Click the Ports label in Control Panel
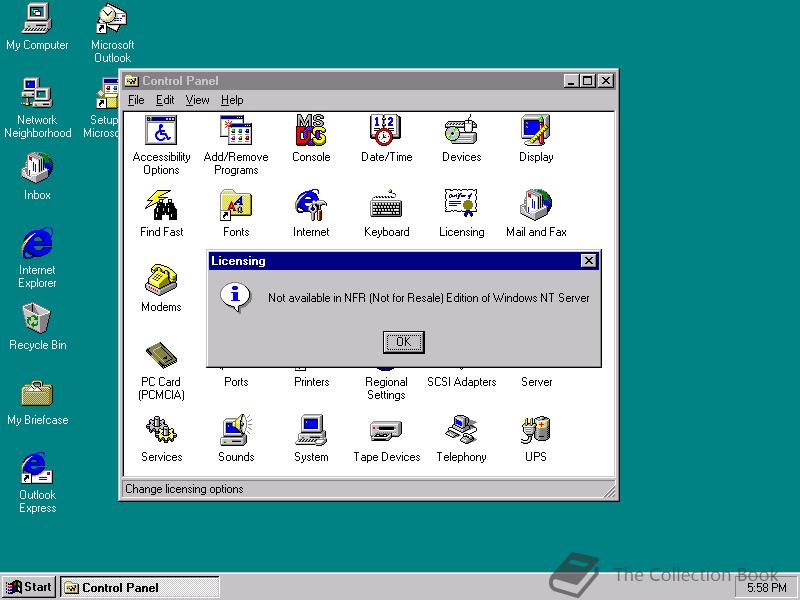This screenshot has height=600, width=800. 236,382
